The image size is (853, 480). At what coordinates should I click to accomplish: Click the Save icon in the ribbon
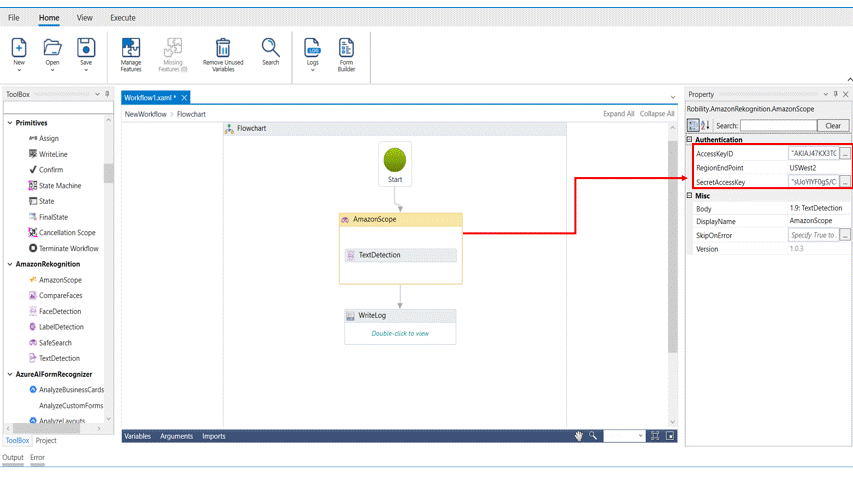(x=86, y=47)
